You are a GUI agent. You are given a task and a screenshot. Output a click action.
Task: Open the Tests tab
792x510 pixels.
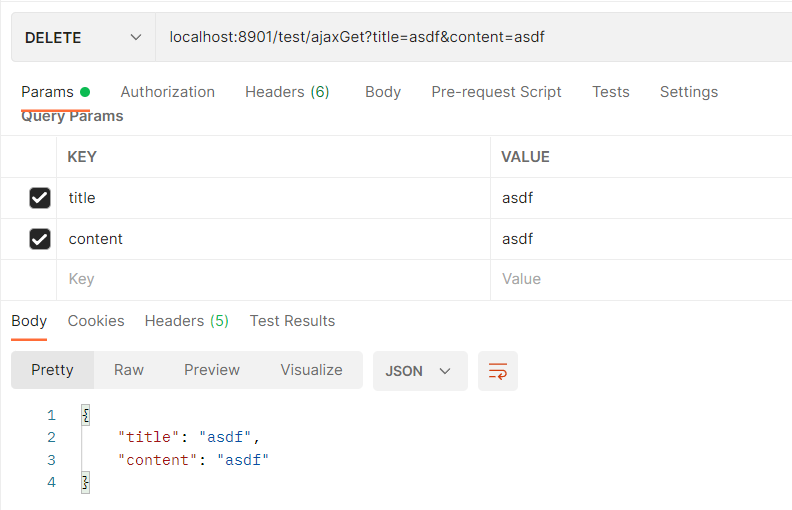(611, 92)
